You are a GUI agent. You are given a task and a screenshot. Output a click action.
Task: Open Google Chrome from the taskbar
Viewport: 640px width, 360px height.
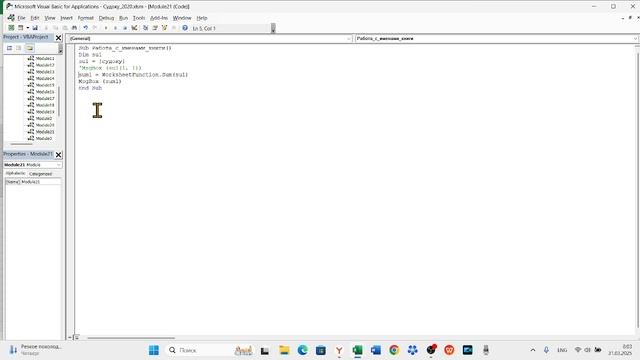point(394,350)
